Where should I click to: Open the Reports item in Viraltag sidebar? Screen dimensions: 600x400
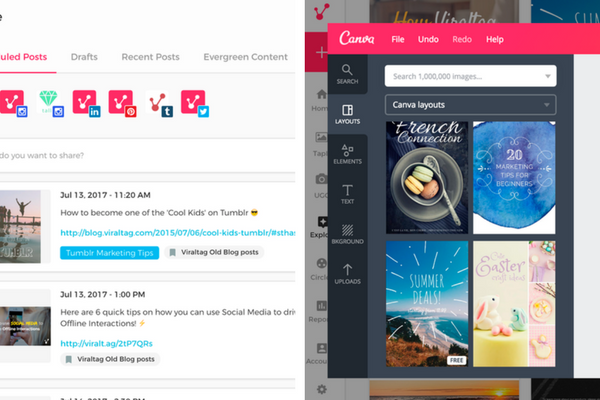(320, 311)
